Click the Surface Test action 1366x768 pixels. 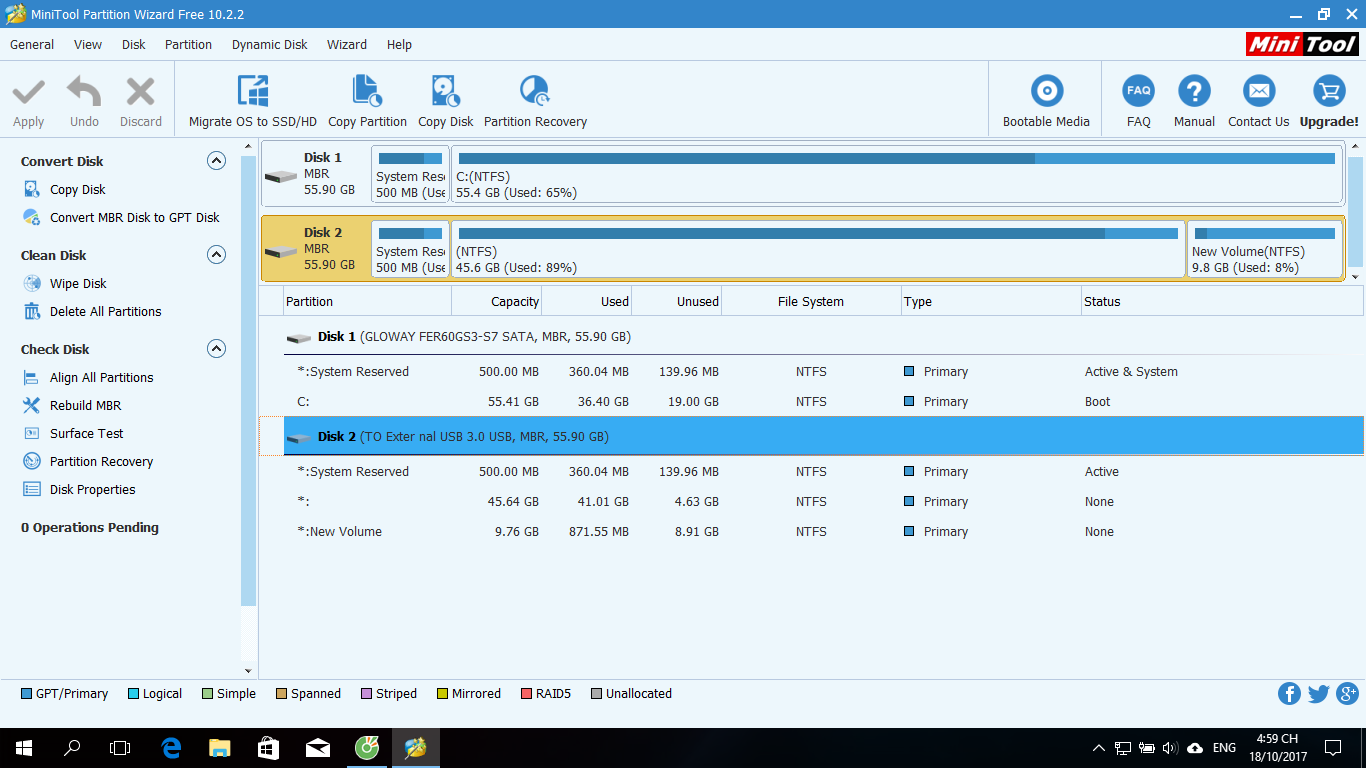pyautogui.click(x=87, y=434)
